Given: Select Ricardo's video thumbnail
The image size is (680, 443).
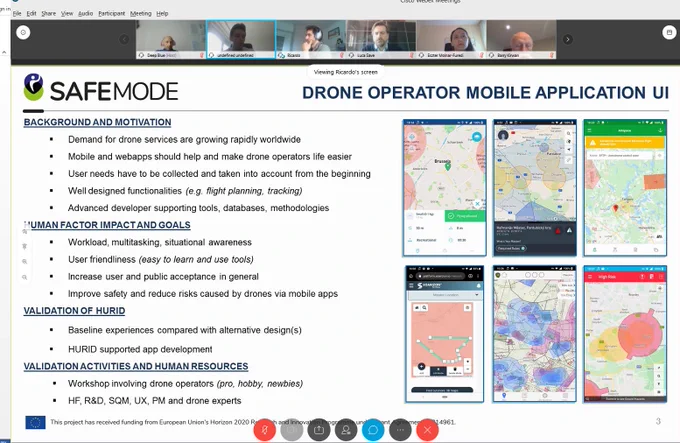Looking at the screenshot, I should point(311,39).
